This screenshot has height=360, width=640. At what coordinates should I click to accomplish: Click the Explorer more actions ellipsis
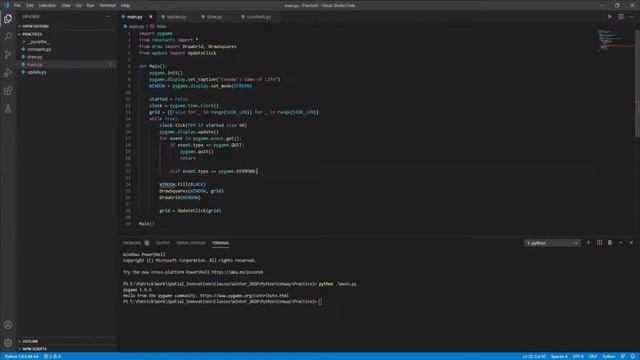tap(108, 17)
